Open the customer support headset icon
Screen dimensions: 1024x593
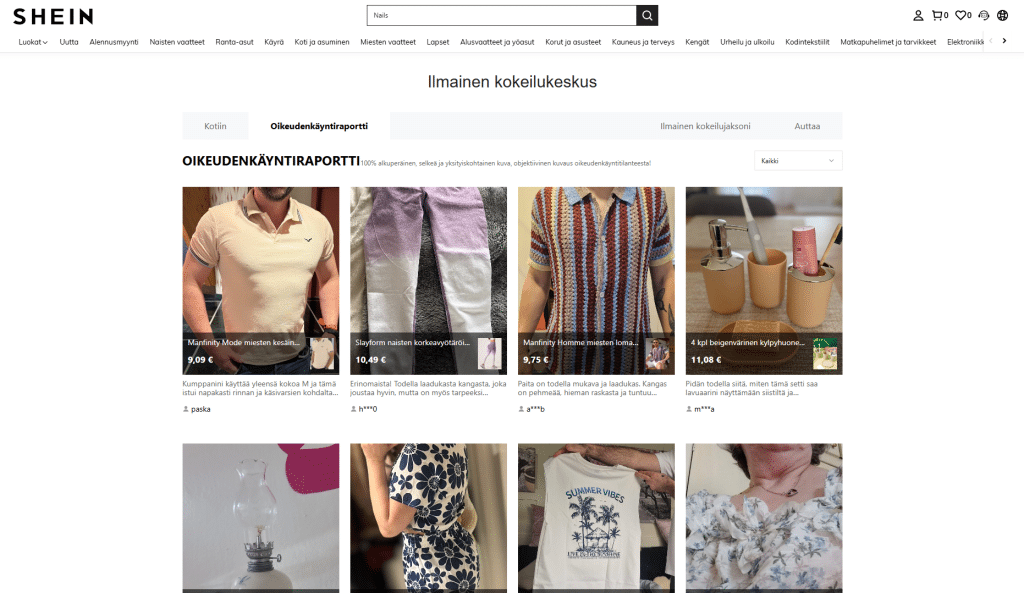pos(984,15)
